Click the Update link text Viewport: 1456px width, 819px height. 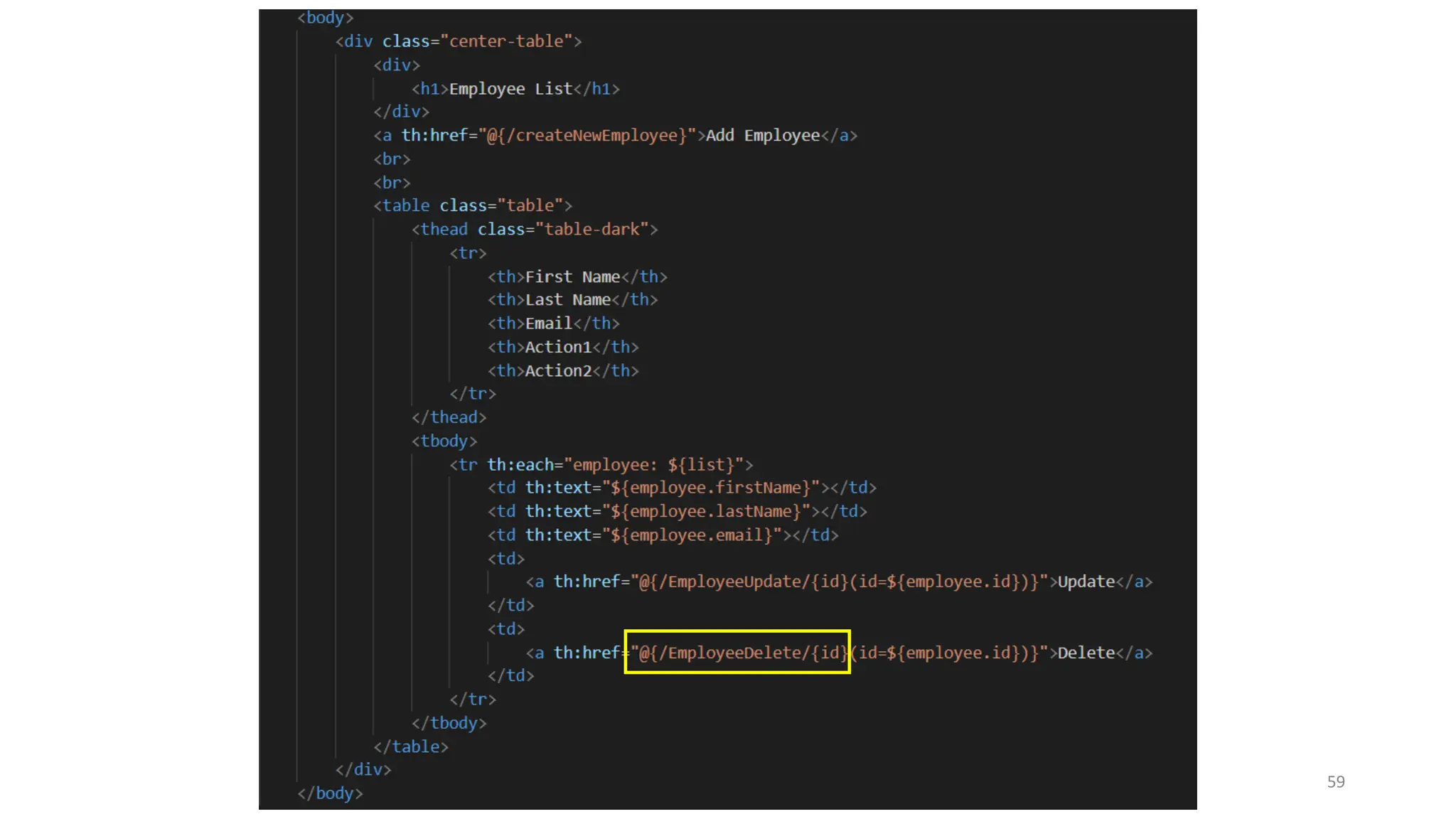pos(1086,582)
